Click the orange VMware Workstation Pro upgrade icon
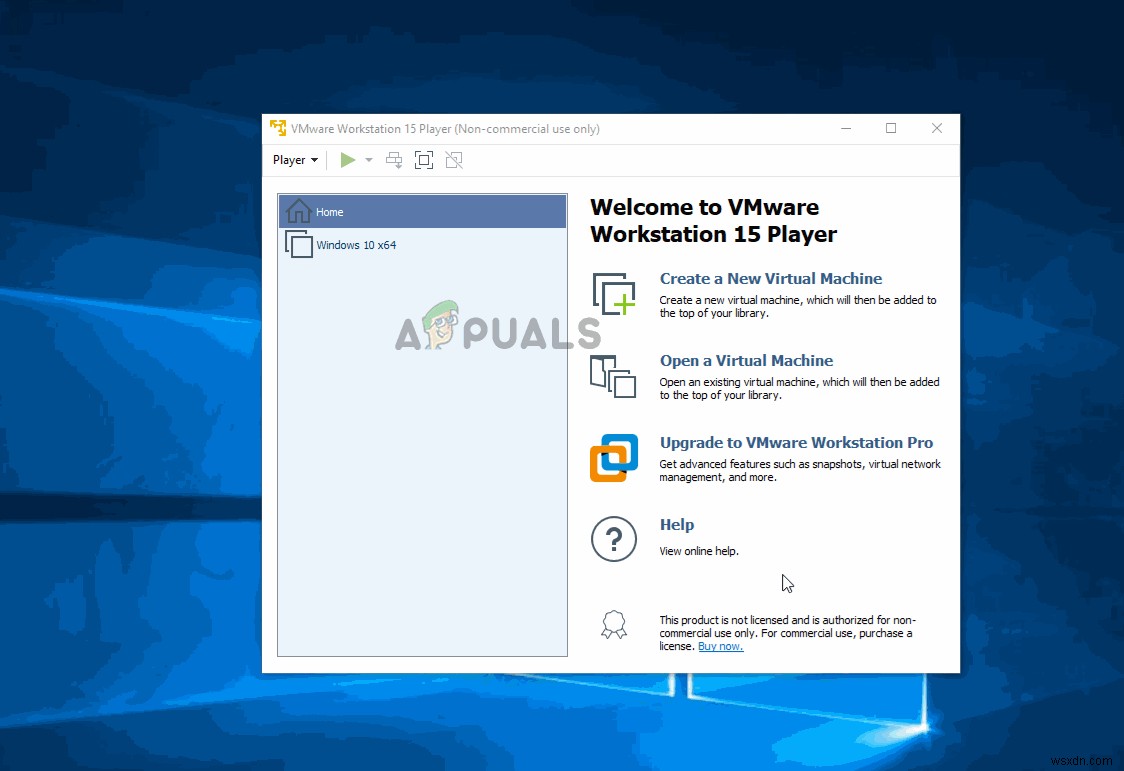Screen dimensions: 1124x771 click(x=614, y=458)
